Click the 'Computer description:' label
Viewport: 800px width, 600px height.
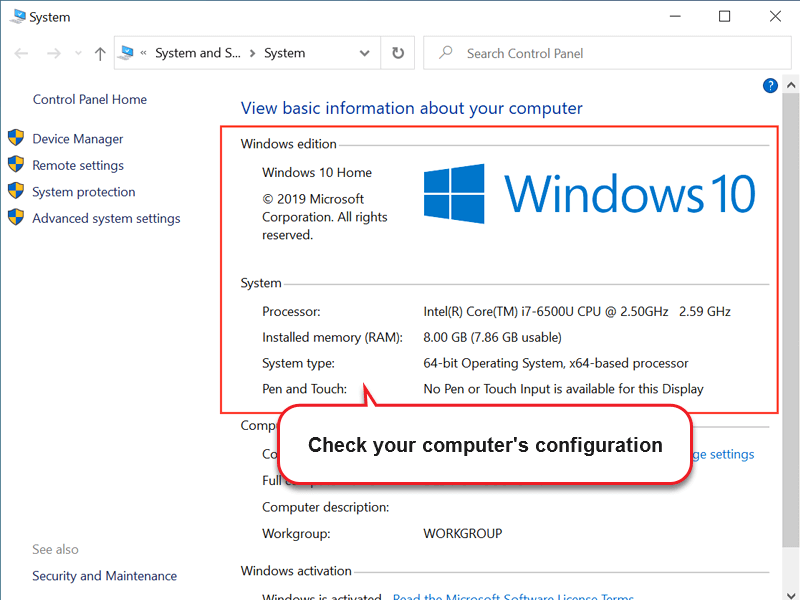pos(326,507)
